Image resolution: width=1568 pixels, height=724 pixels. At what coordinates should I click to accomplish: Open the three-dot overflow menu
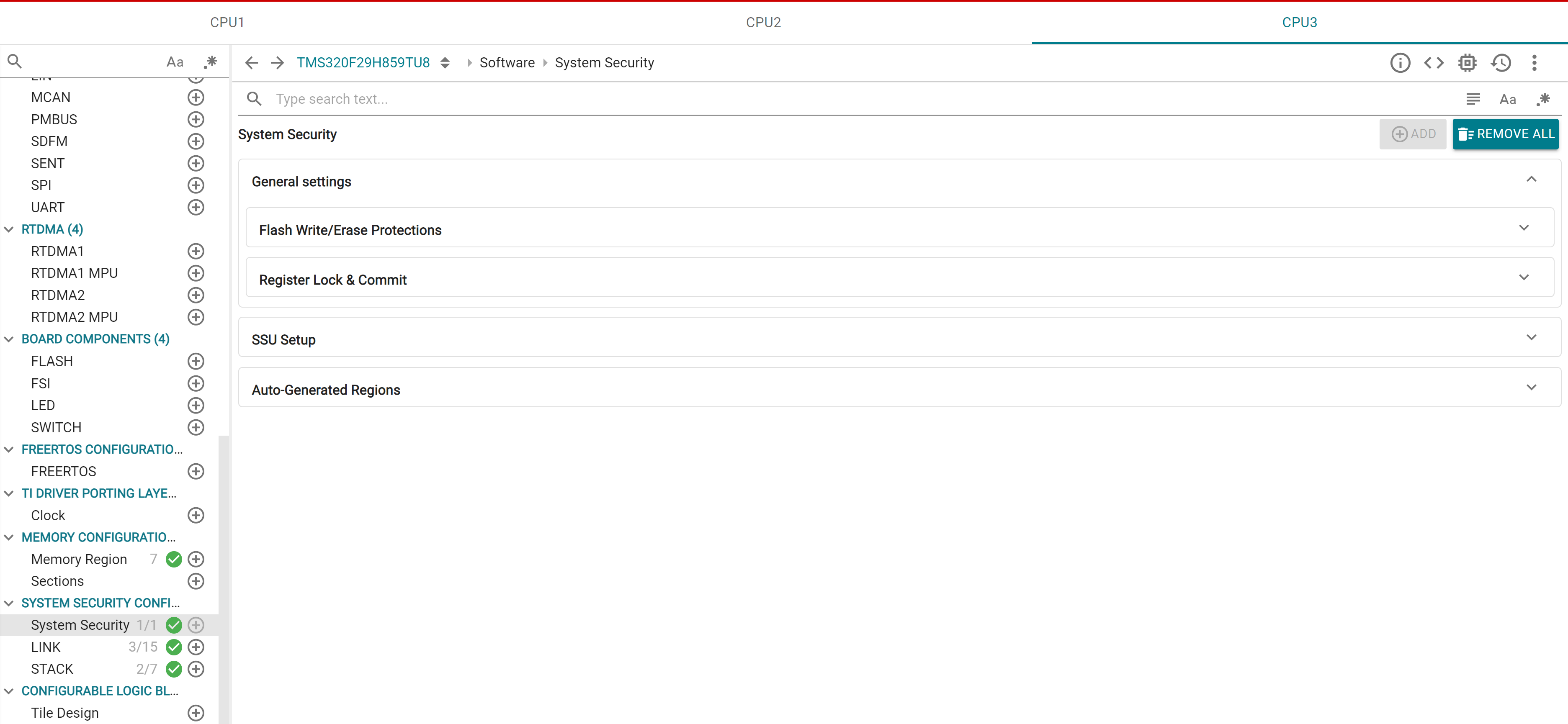(x=1535, y=62)
